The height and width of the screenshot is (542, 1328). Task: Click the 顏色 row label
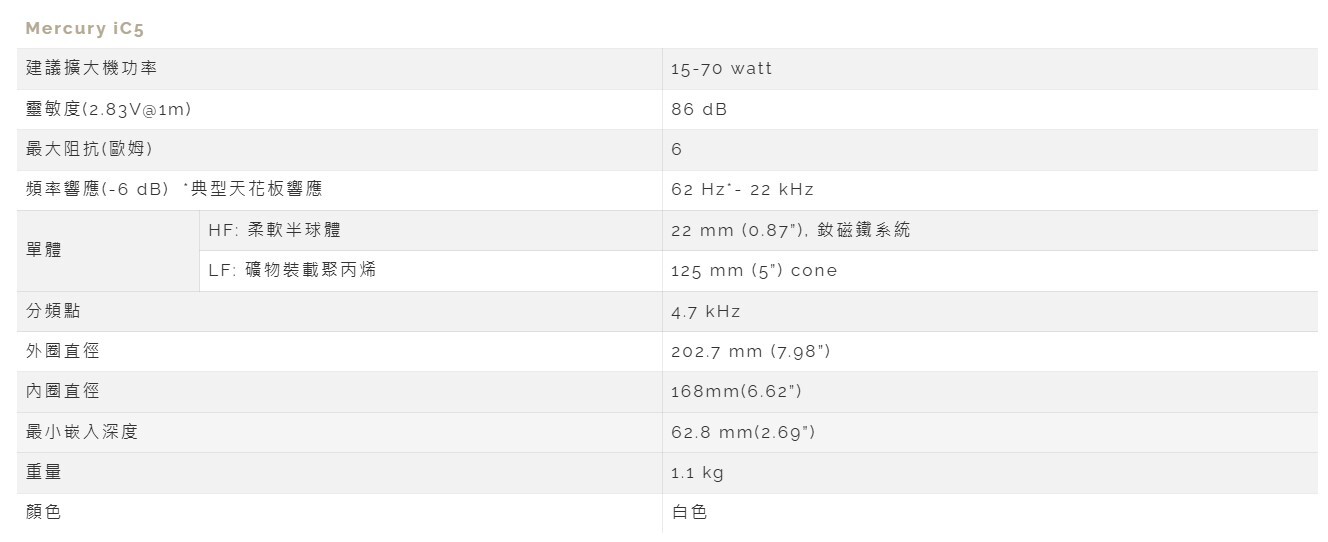[x=43, y=512]
